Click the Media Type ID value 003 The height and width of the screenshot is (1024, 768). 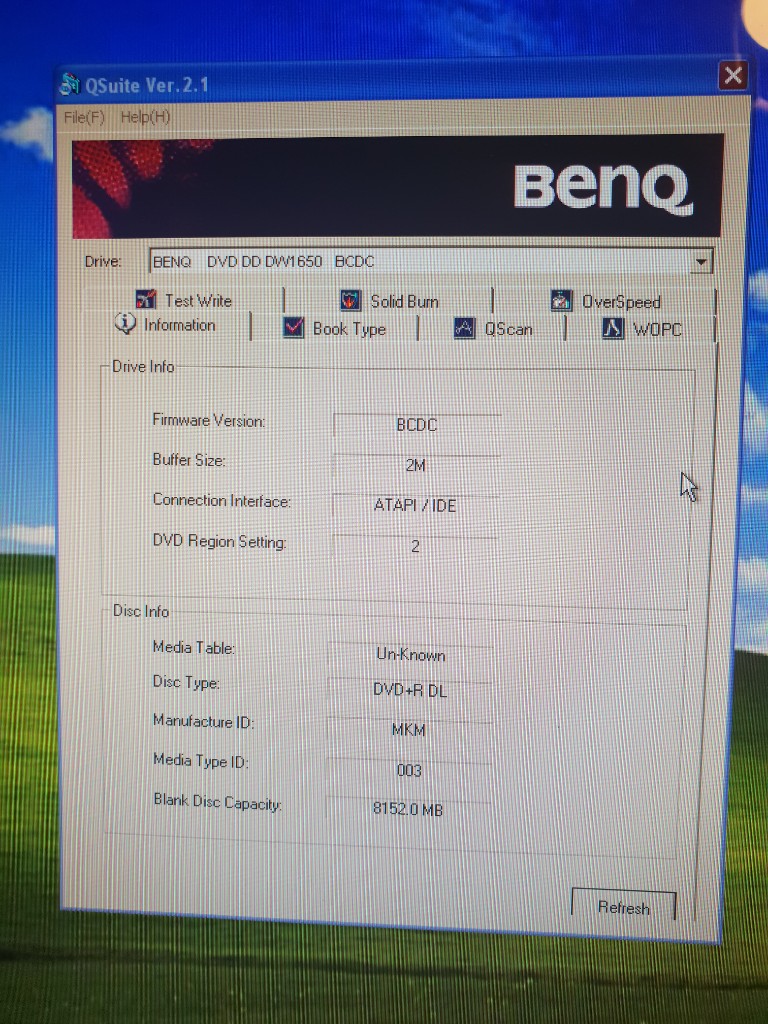409,770
